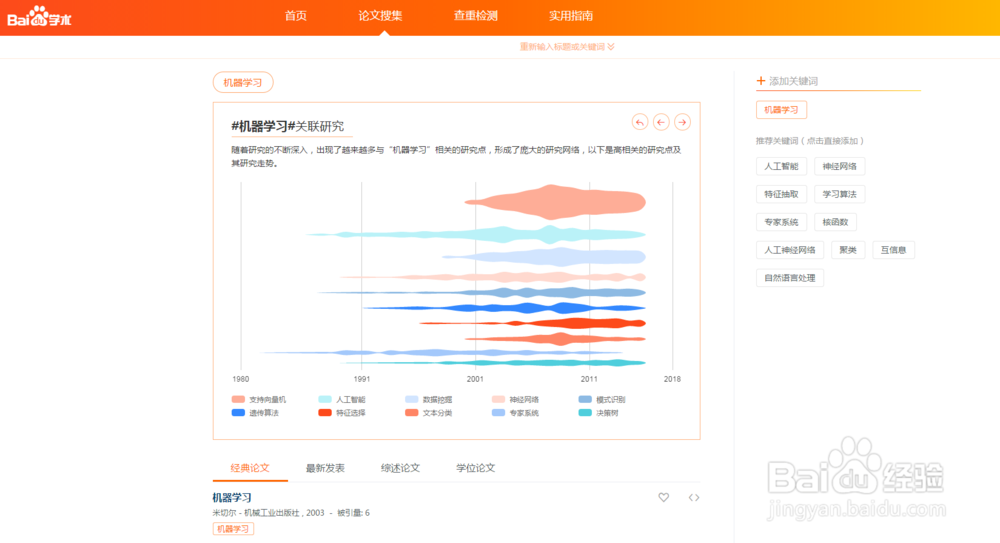
Task: Click heading #机器学习#关联研究
Action: pyautogui.click(x=288, y=126)
